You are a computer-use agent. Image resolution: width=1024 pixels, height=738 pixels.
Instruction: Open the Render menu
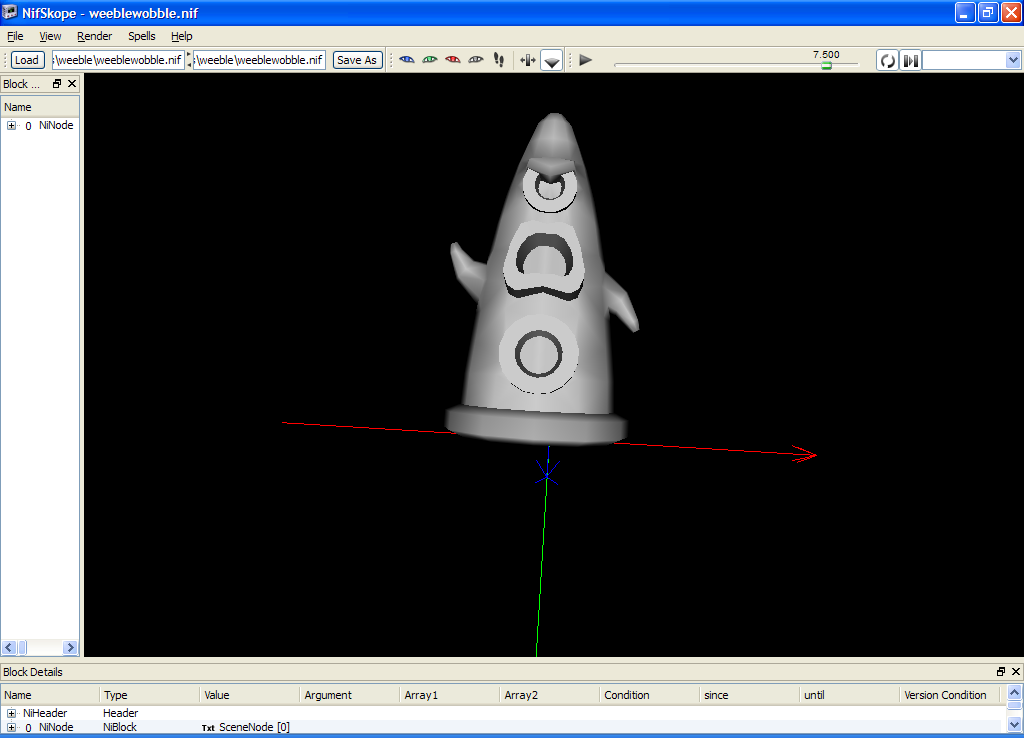click(94, 36)
